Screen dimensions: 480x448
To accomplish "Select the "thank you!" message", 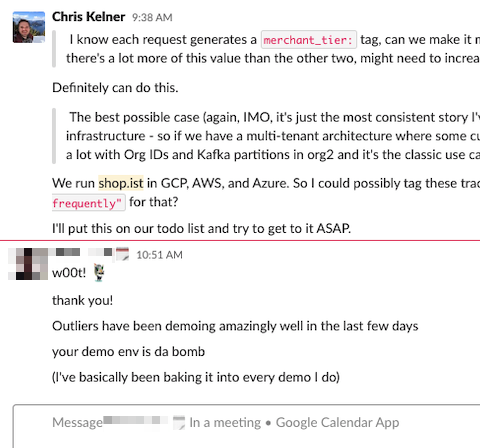I will 83,300.
